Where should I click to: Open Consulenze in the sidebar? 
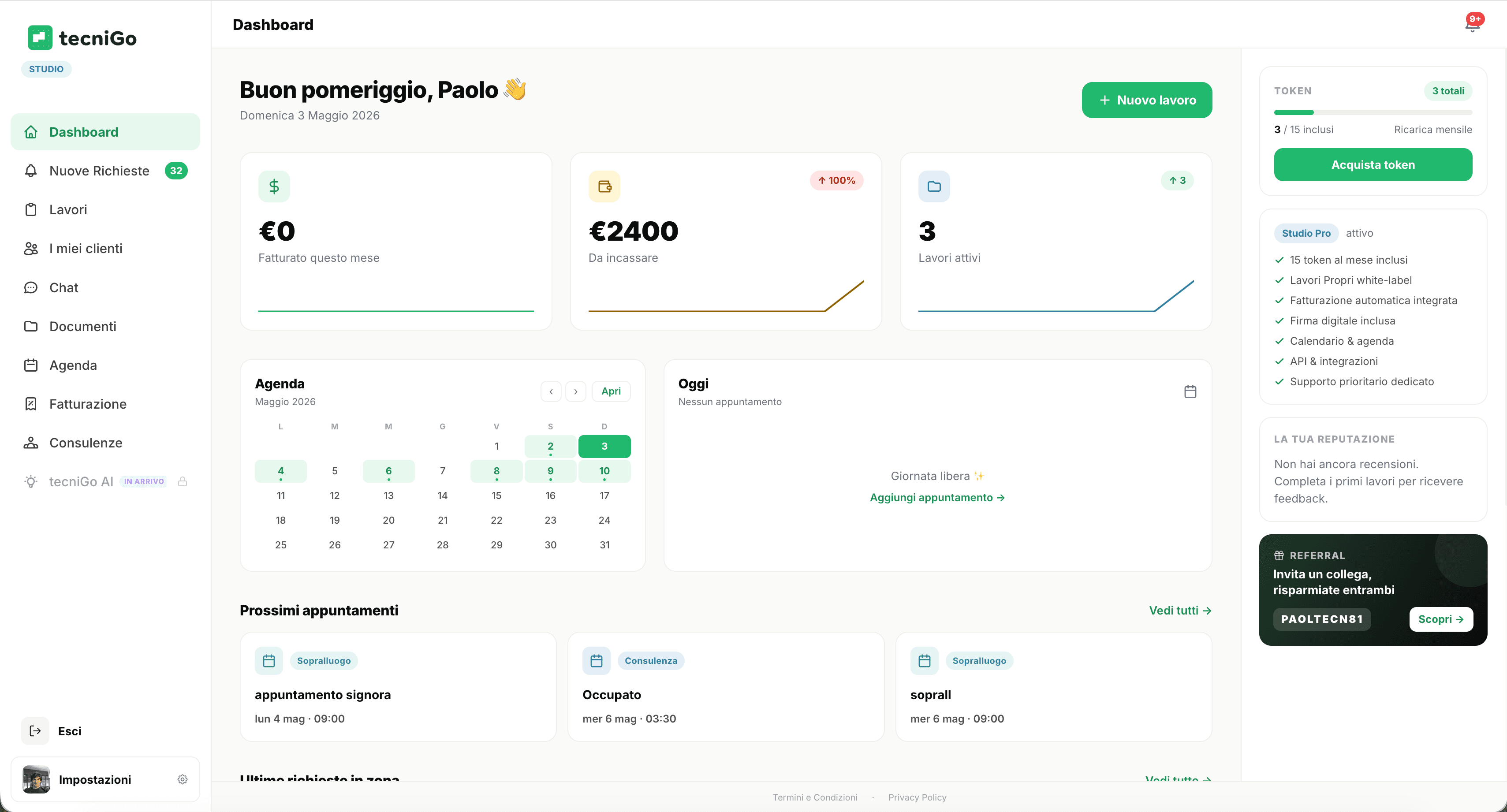105,443
